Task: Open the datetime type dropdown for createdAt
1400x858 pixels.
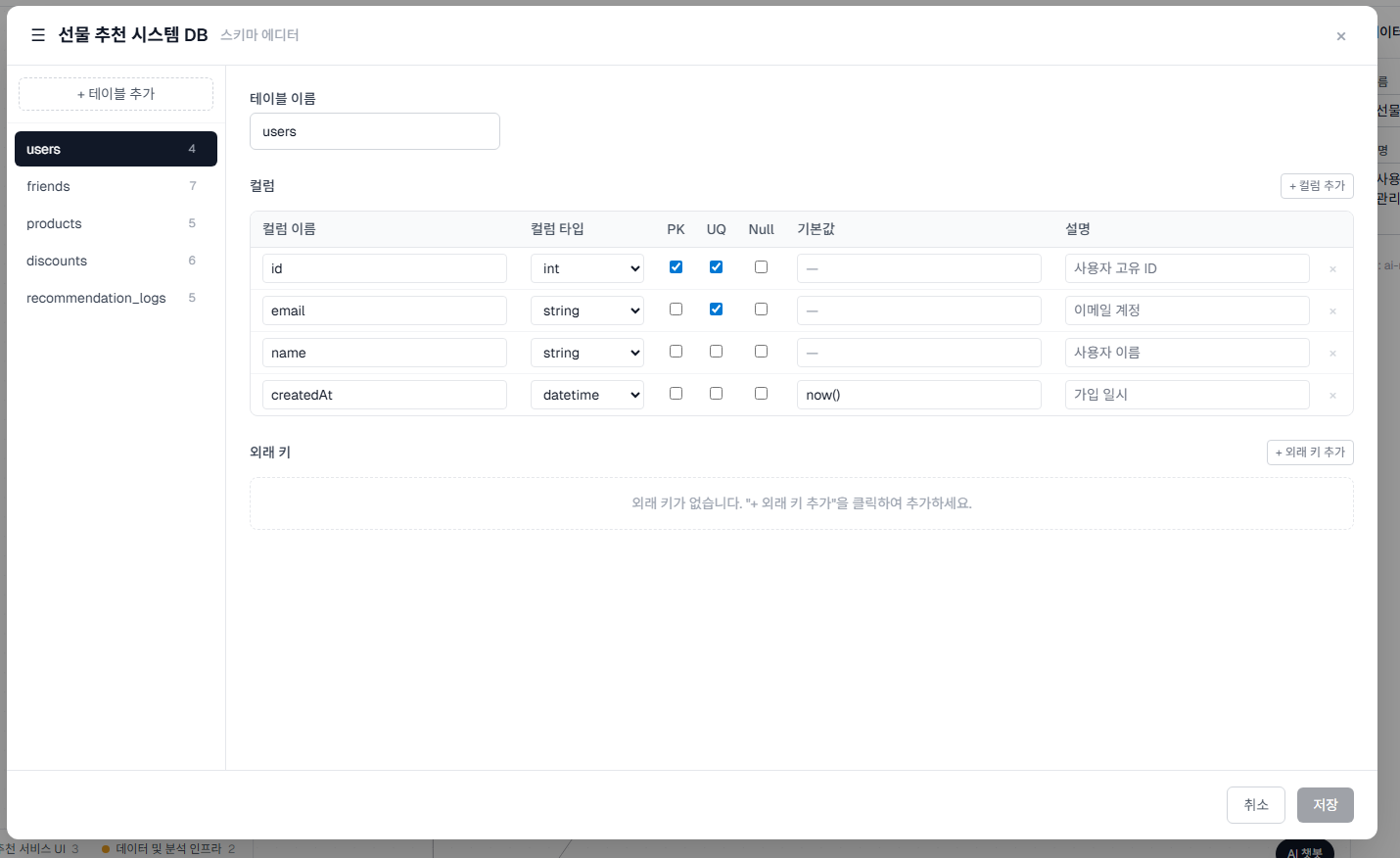Action: click(x=586, y=395)
